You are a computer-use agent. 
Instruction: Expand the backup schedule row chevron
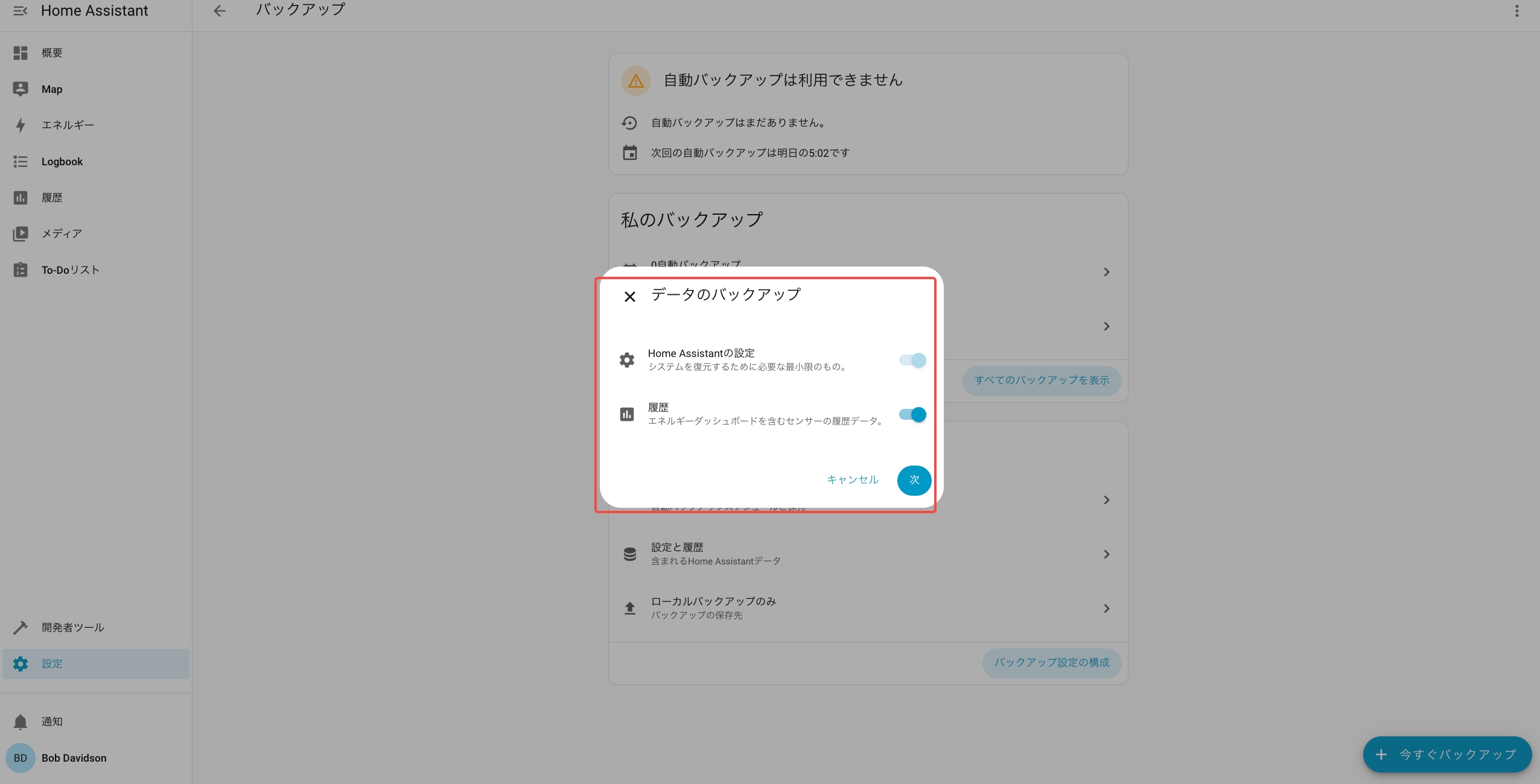tap(1106, 500)
